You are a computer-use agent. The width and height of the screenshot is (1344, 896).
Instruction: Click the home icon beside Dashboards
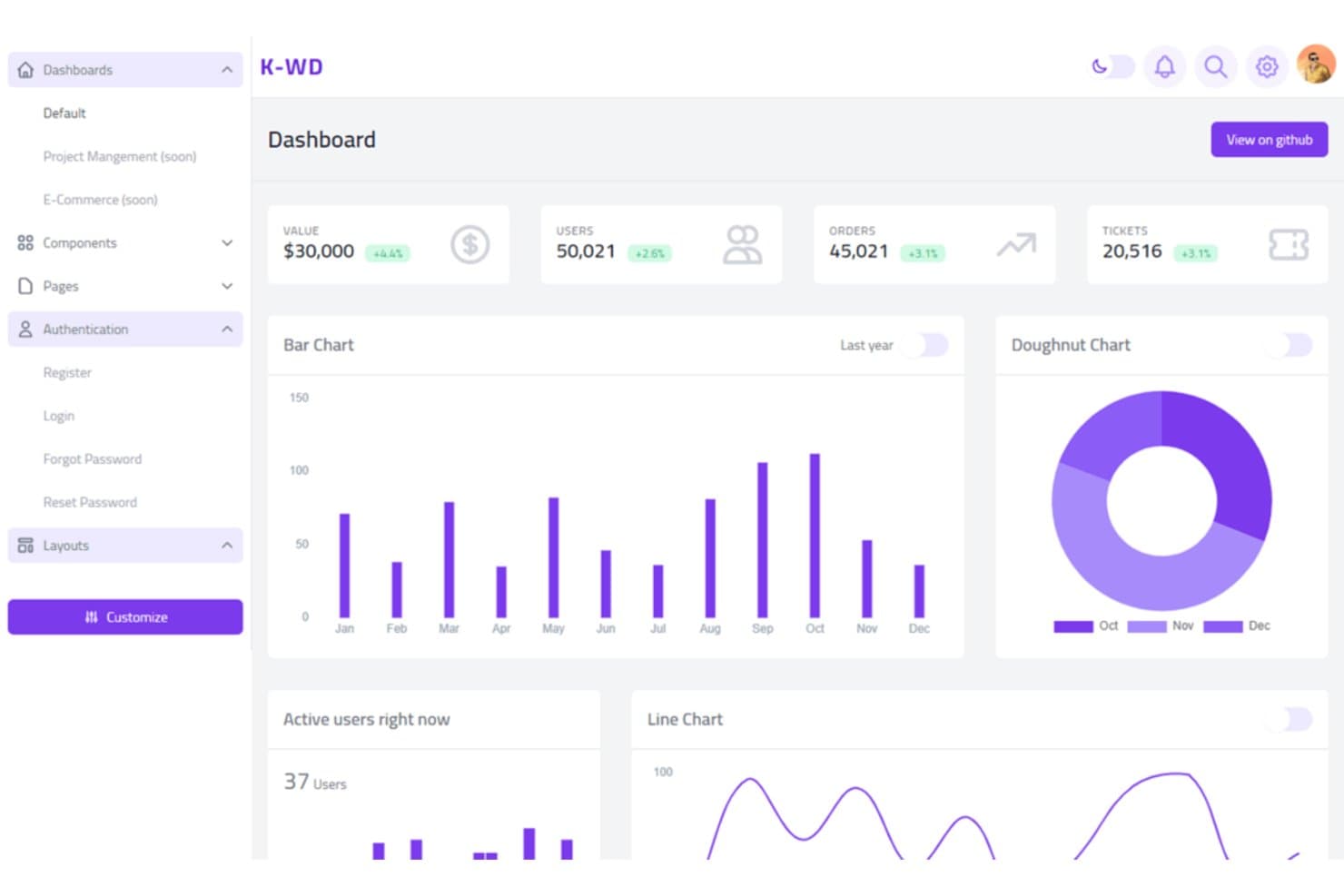[x=25, y=70]
